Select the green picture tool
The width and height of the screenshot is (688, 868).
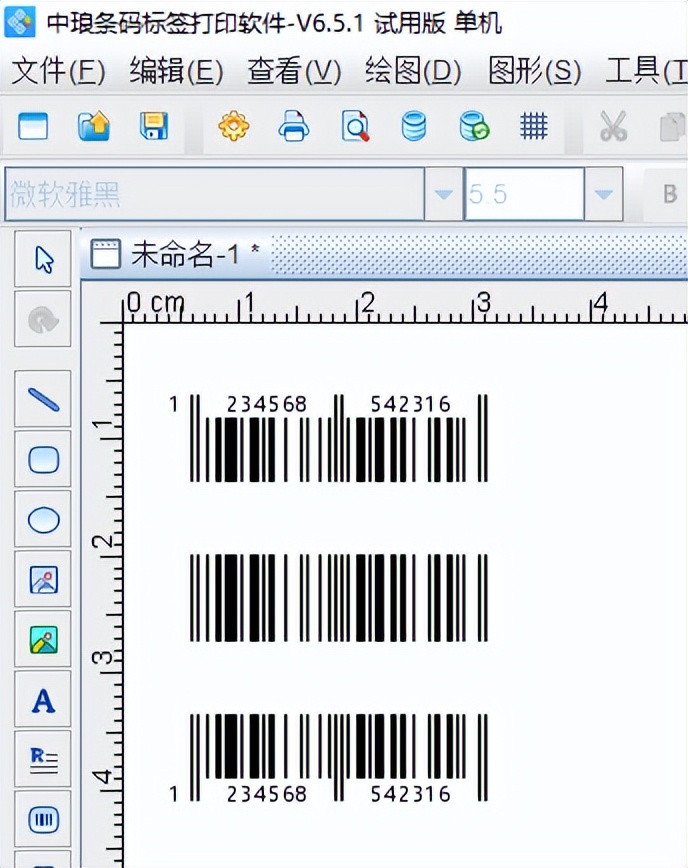click(43, 639)
